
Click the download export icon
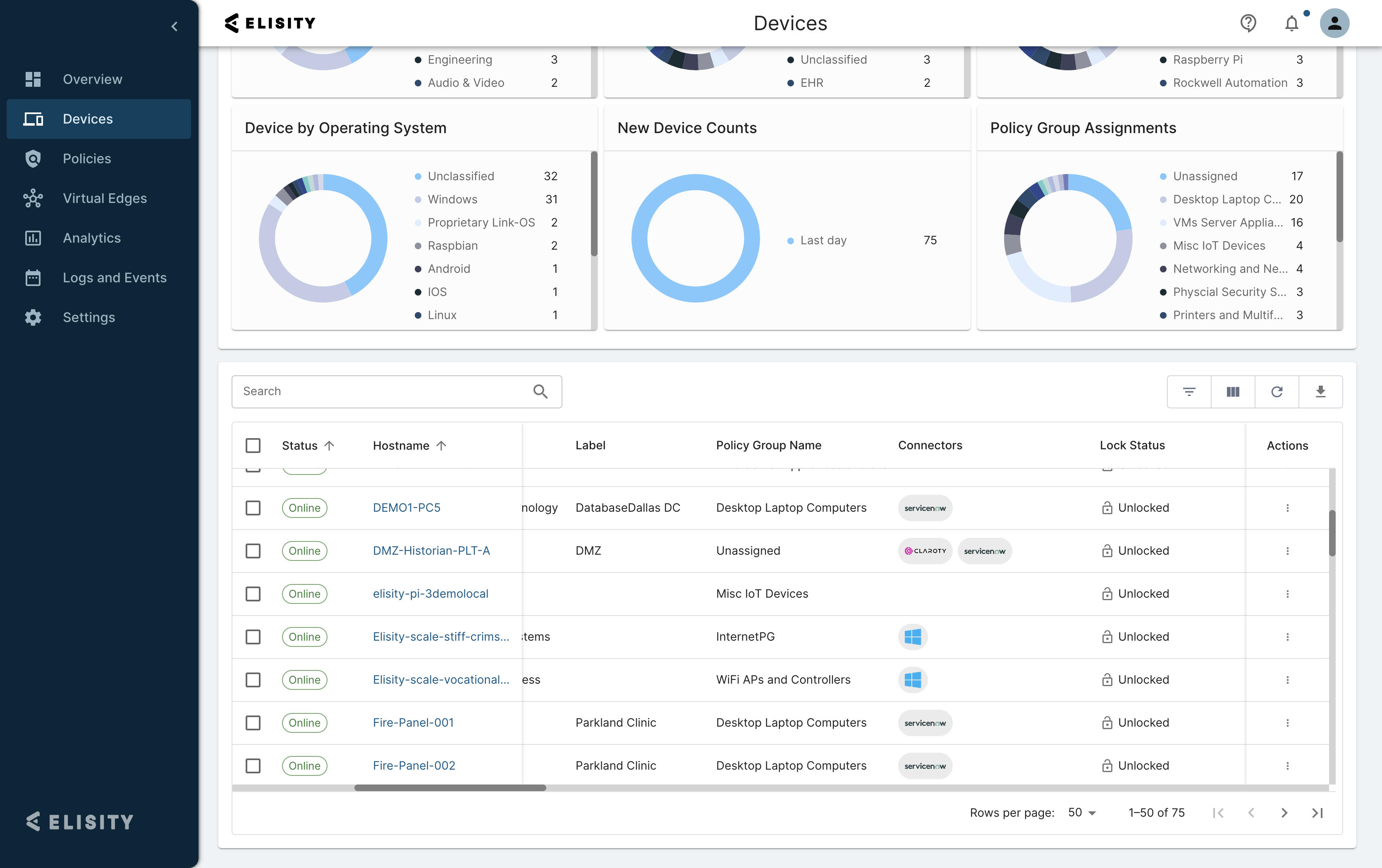pyautogui.click(x=1320, y=392)
